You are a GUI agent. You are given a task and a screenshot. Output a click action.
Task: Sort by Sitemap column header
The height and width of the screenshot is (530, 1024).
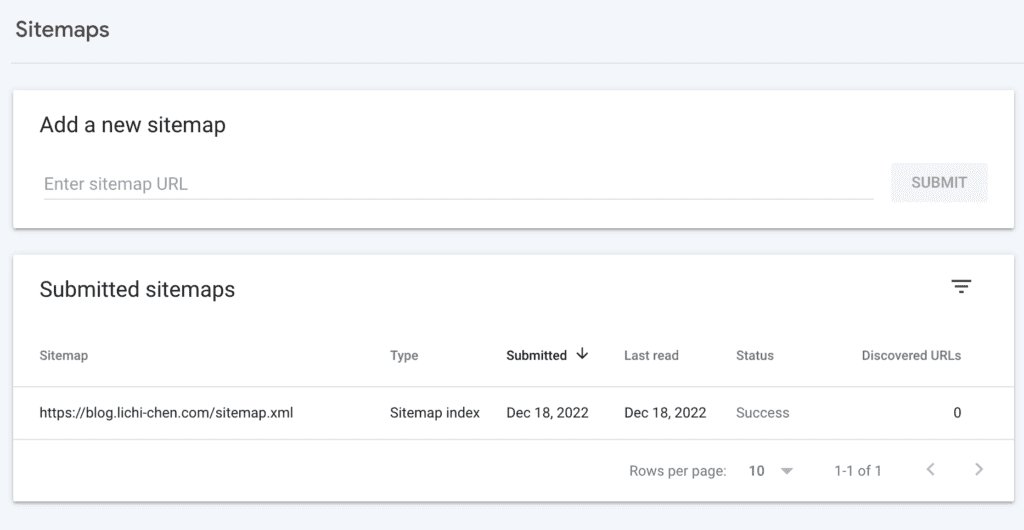click(63, 356)
